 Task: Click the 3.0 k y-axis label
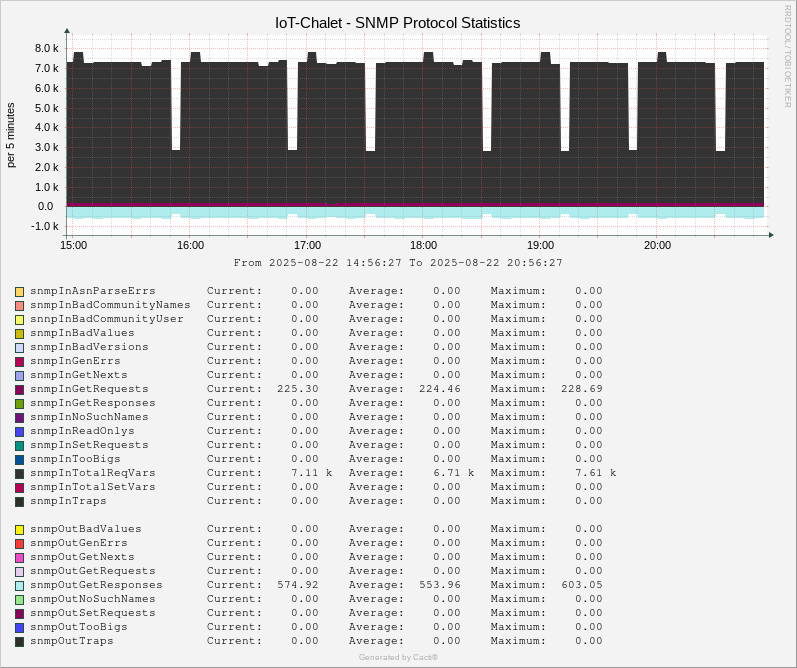click(47, 147)
